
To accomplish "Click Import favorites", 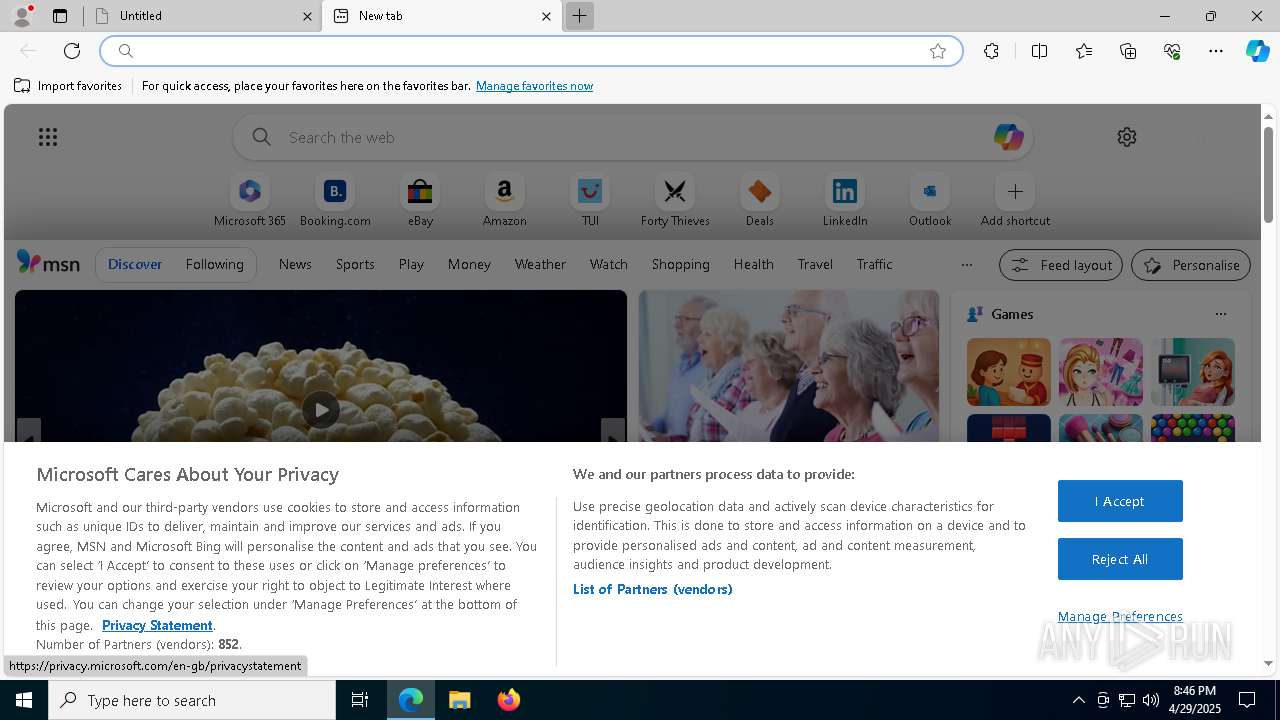I will tap(68, 86).
